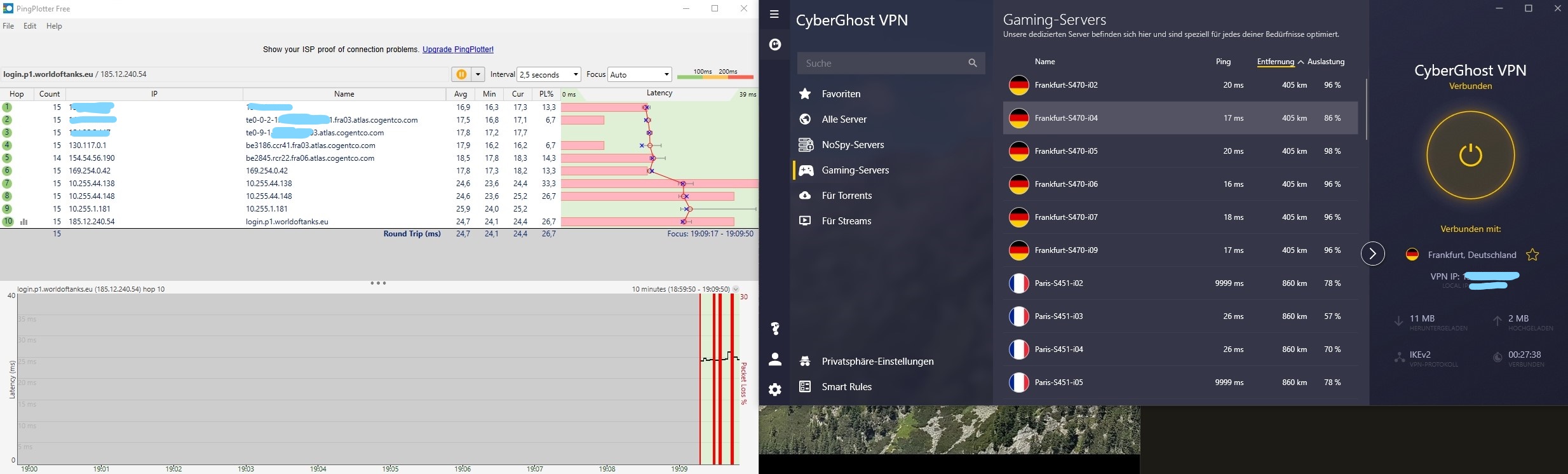Screen dimensions: 1568x474
Task: Click German flag of Frankfurt-S470-i06
Action: [1019, 184]
